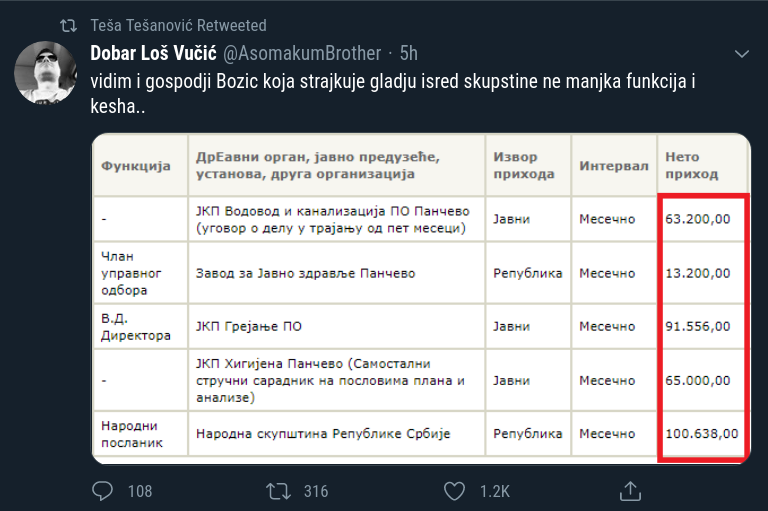Open the attached income table image

[421, 298]
